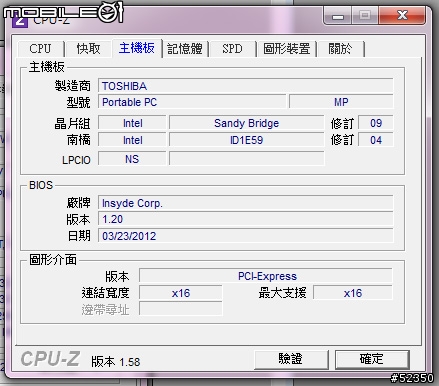Select the 主機板 mainboard tab
This screenshot has height=386, width=439.
click(137, 48)
